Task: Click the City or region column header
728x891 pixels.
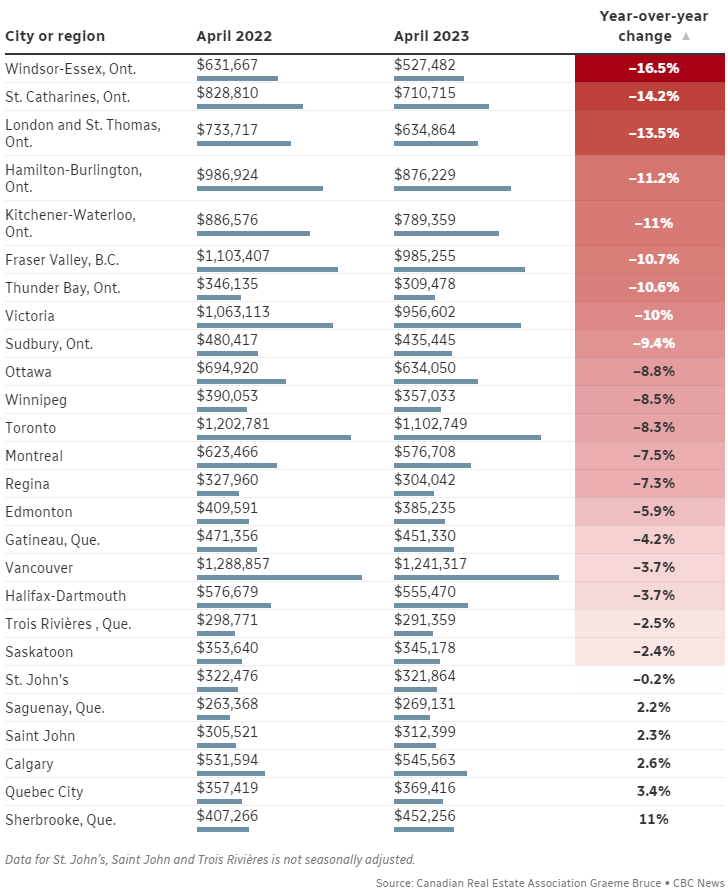Action: tap(55, 36)
